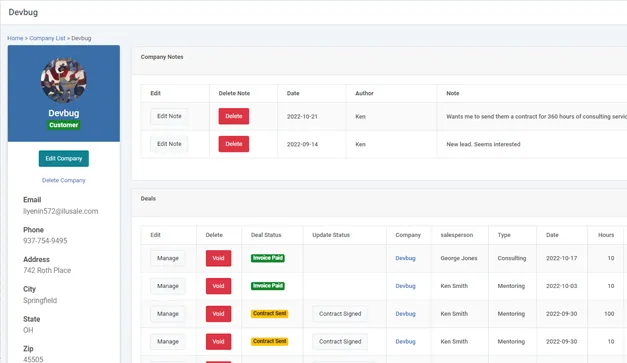Click the Devbug page title
This screenshot has width=627, height=363.
point(23,12)
